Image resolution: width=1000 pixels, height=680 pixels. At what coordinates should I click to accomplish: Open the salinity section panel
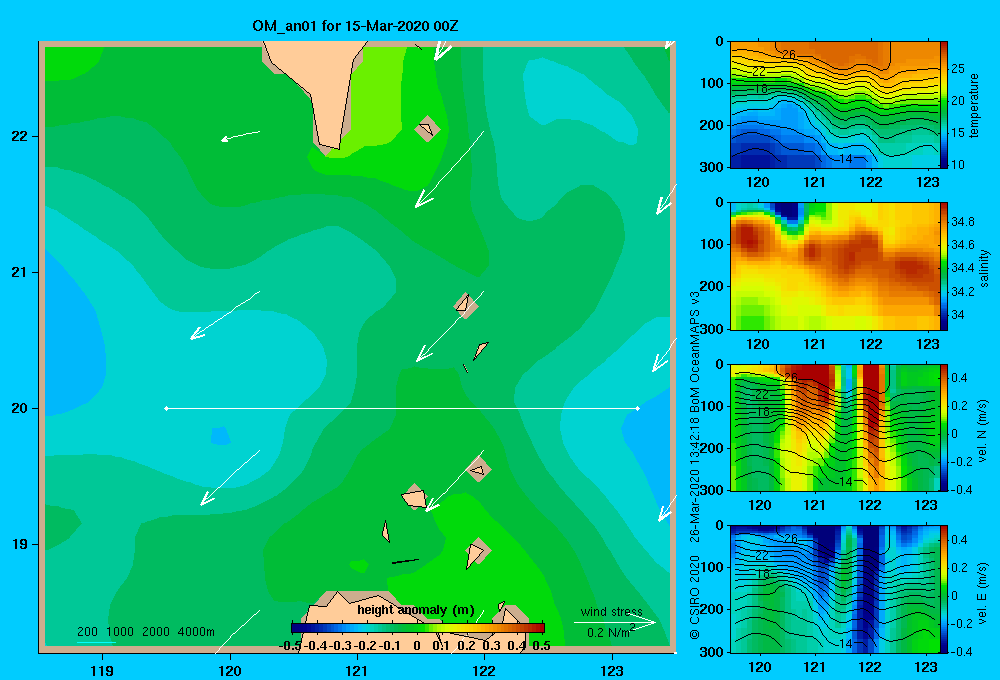point(835,266)
